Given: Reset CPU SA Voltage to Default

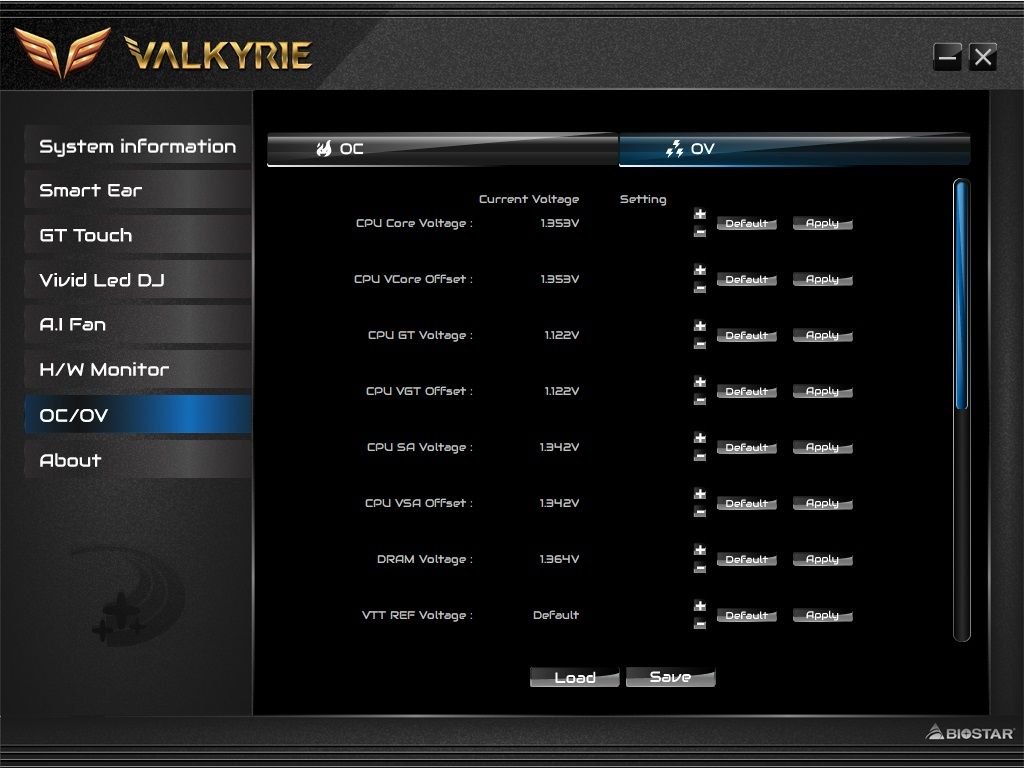Looking at the screenshot, I should coord(746,447).
